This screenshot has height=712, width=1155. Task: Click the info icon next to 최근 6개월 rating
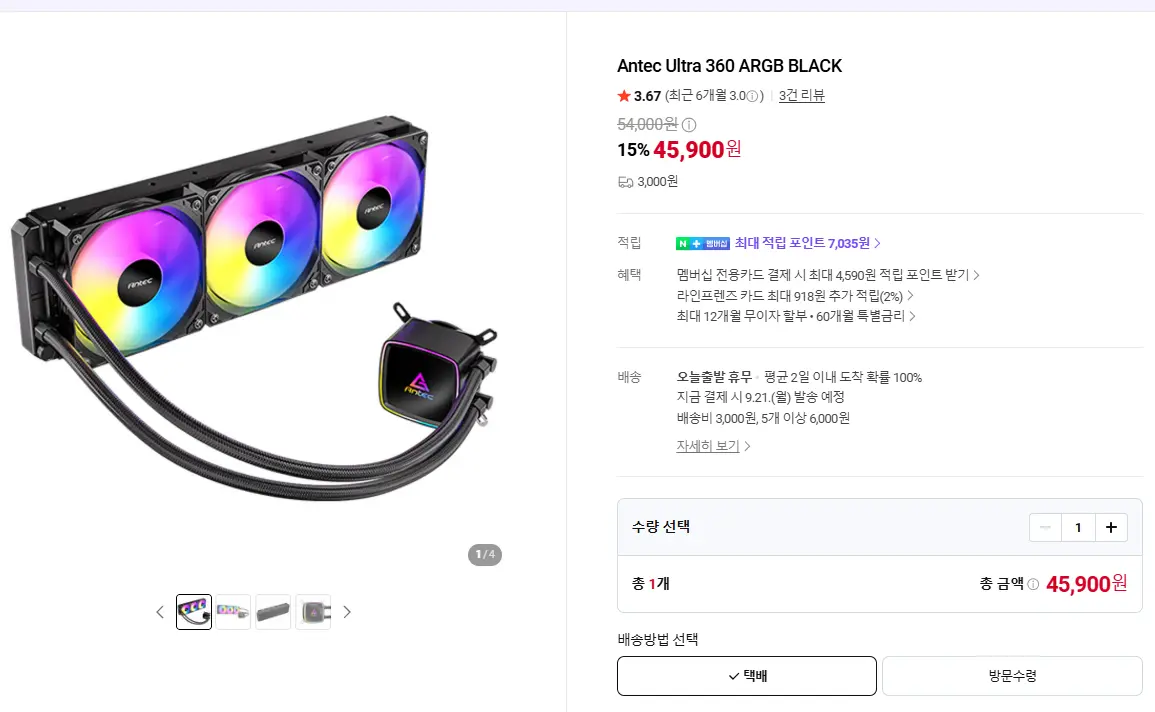752,96
